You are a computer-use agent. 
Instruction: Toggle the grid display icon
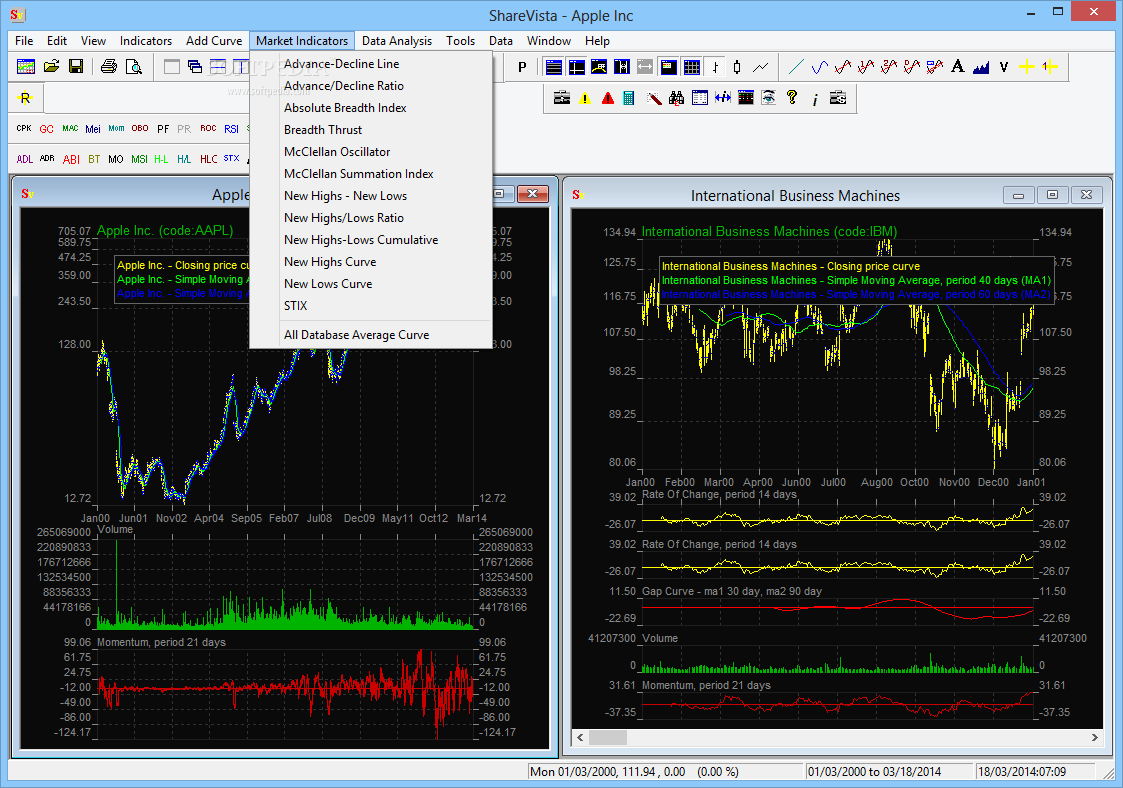coord(692,67)
